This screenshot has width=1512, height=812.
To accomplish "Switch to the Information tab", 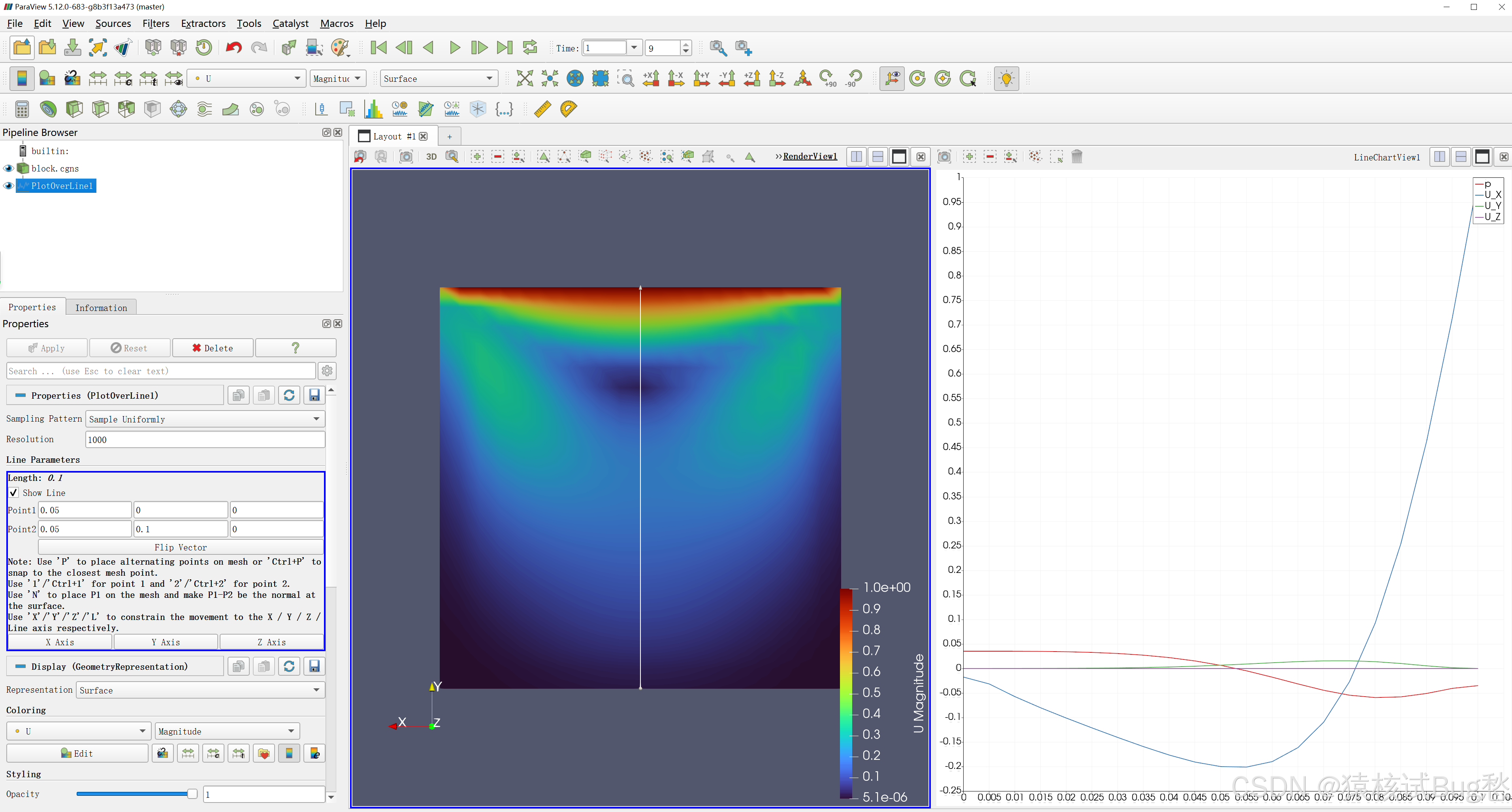I will [101, 308].
